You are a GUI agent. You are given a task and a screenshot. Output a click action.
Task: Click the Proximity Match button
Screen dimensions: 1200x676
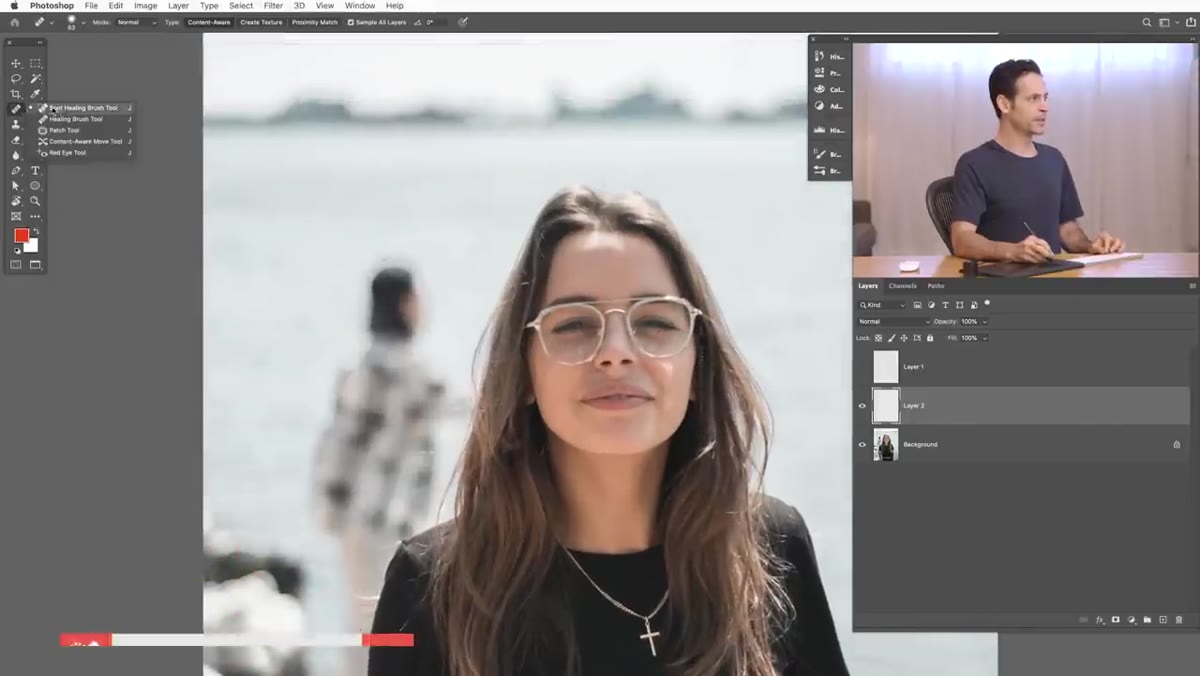pos(314,22)
